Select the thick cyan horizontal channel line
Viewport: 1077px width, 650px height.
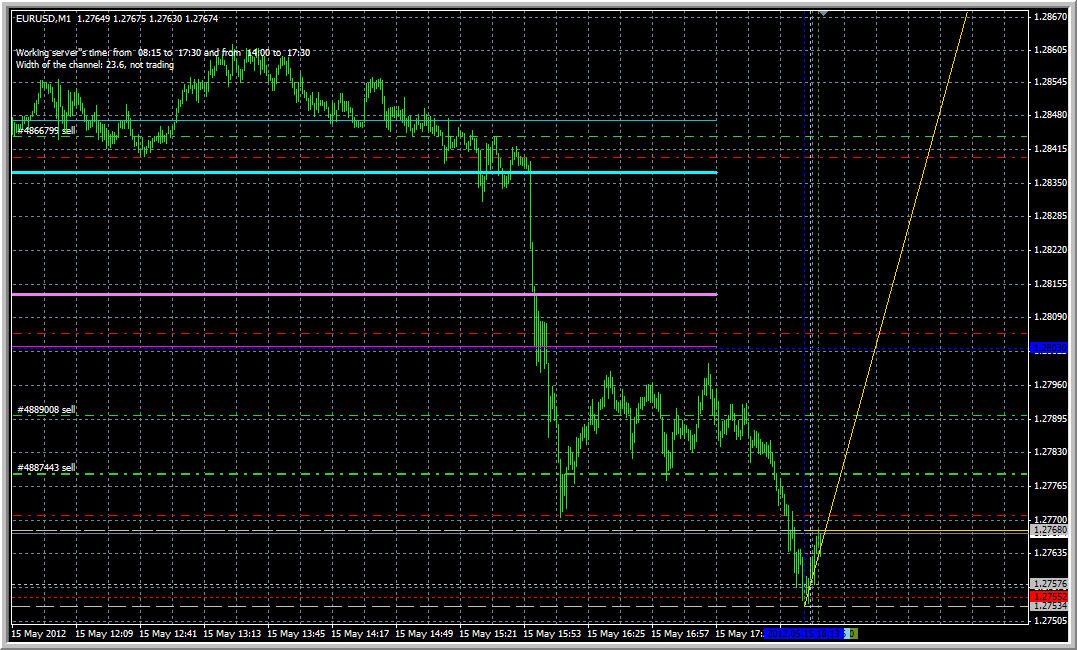pyautogui.click(x=364, y=172)
